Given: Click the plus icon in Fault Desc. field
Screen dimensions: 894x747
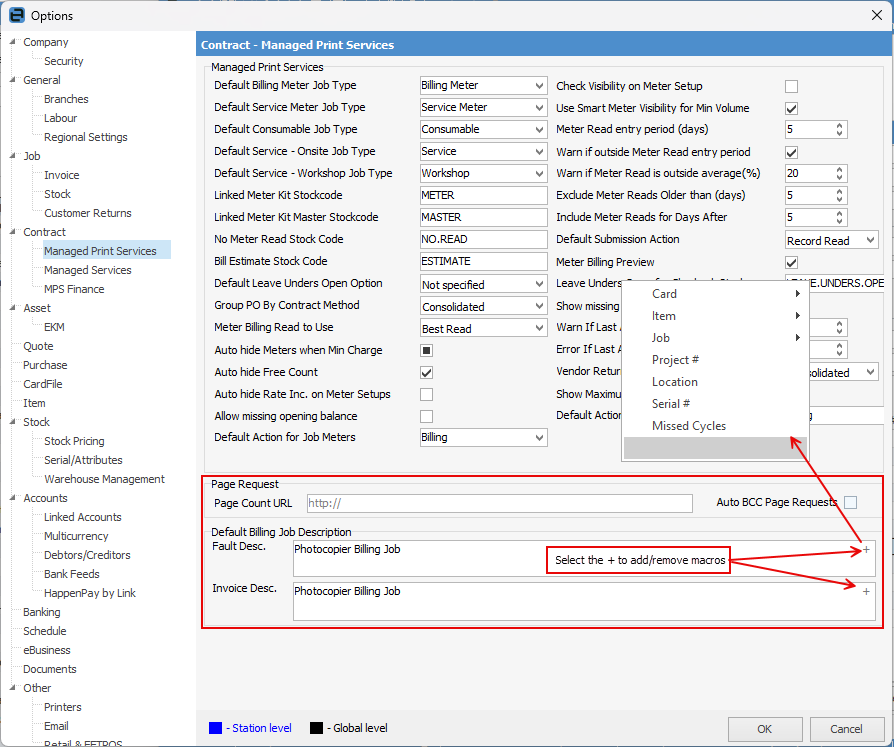Looking at the screenshot, I should 866,550.
